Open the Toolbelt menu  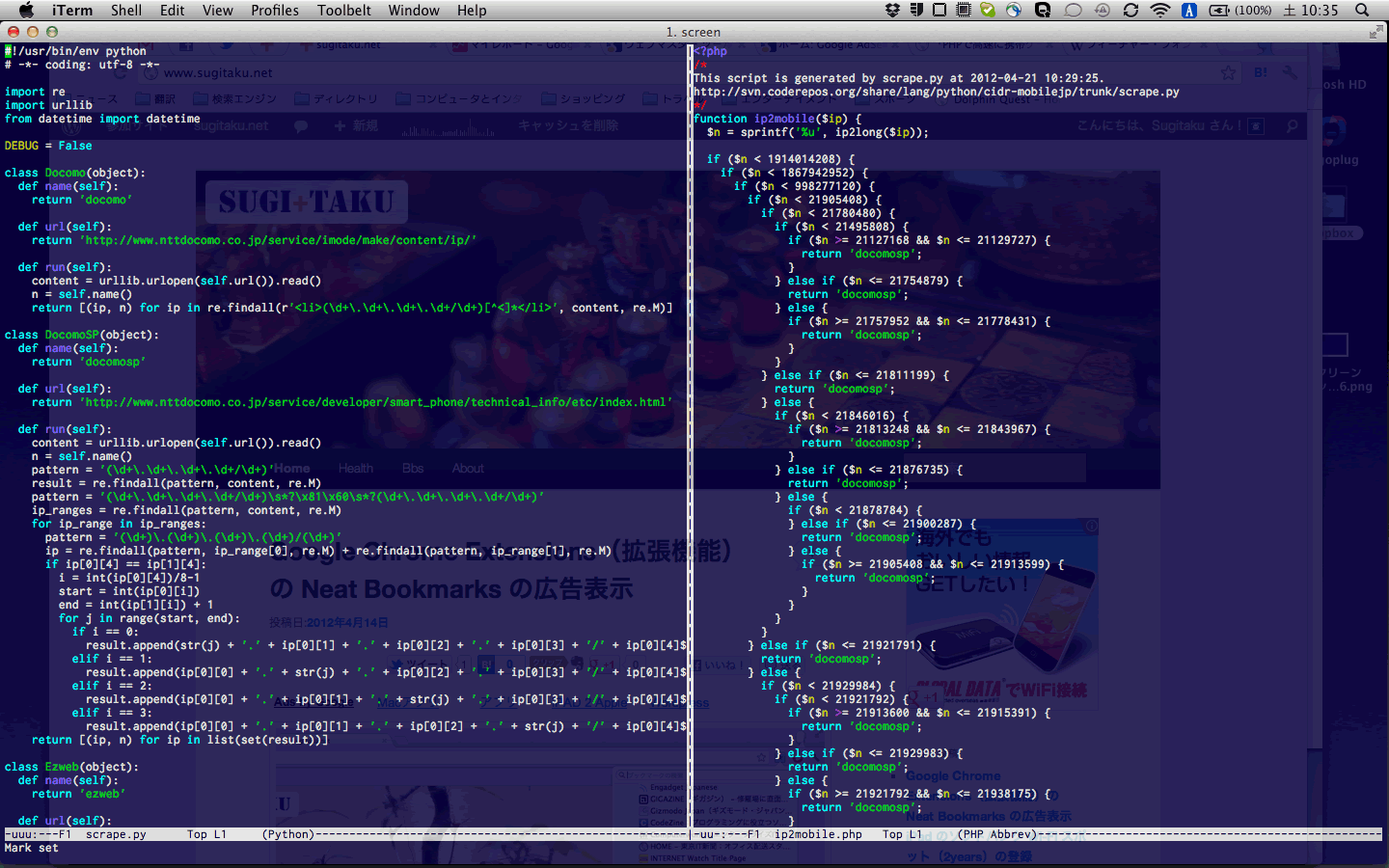tap(344, 11)
